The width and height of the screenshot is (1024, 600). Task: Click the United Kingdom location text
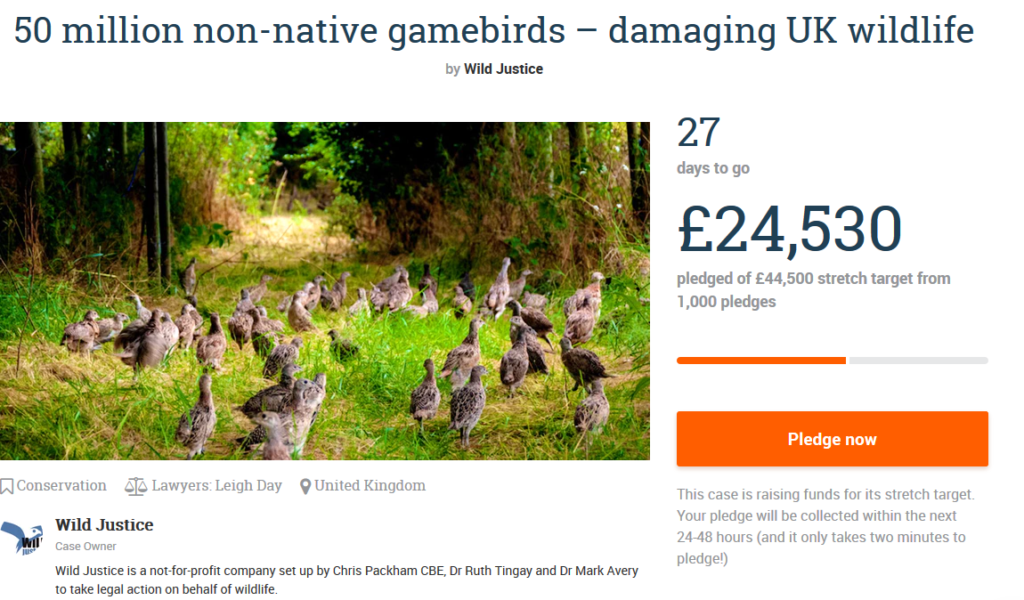click(370, 486)
